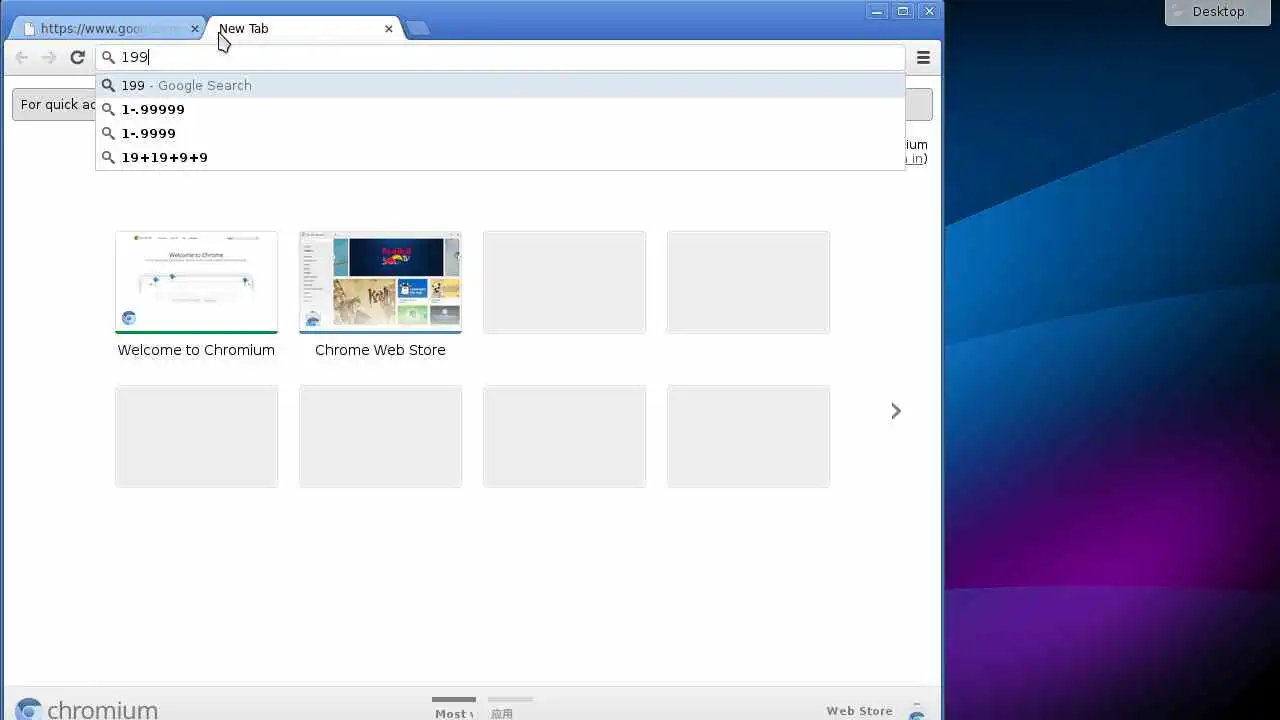Open the Chrome Web Store thumbnail

pyautogui.click(x=380, y=282)
